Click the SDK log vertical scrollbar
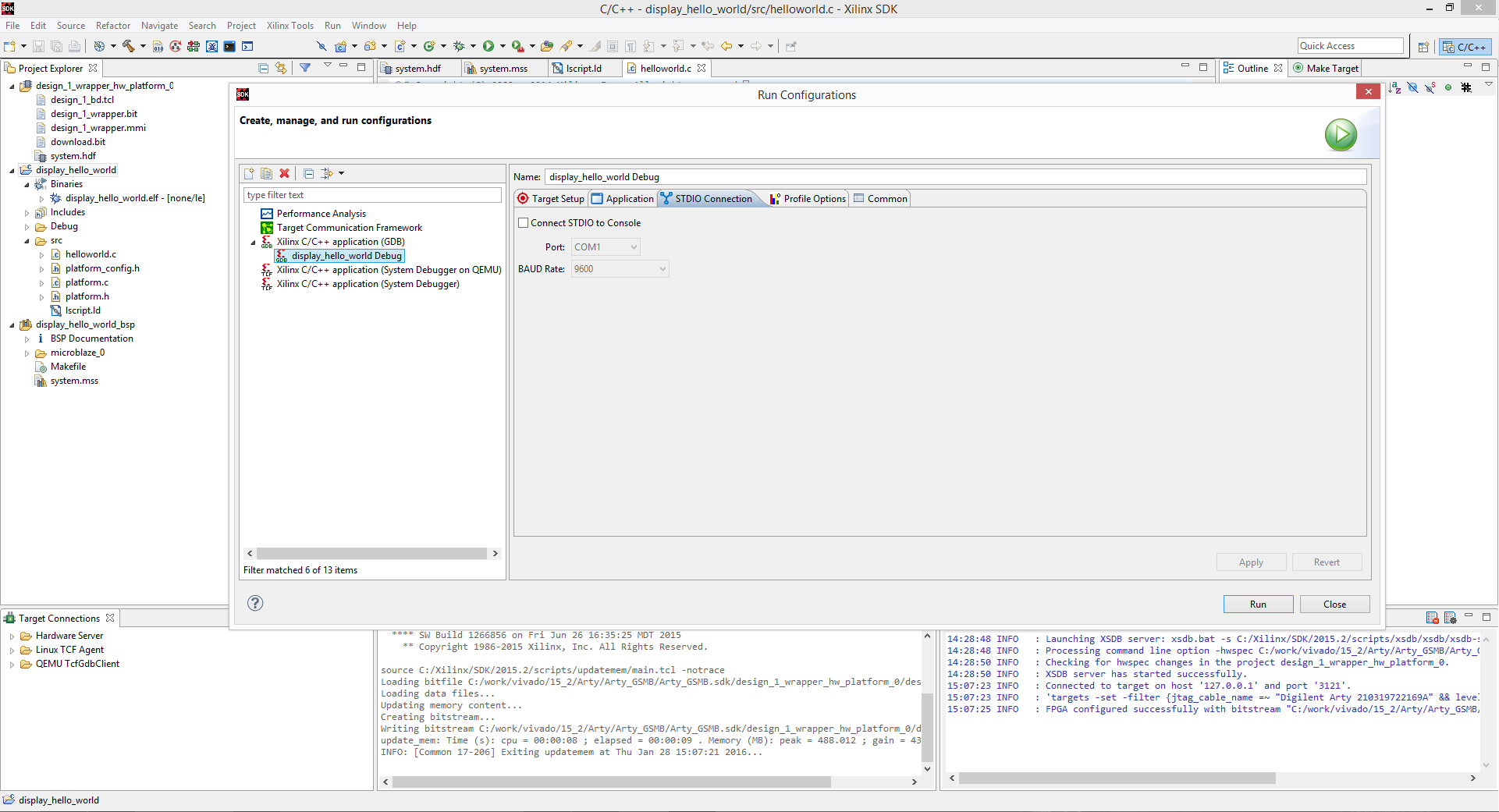Image resolution: width=1499 pixels, height=812 pixels. click(x=1485, y=701)
